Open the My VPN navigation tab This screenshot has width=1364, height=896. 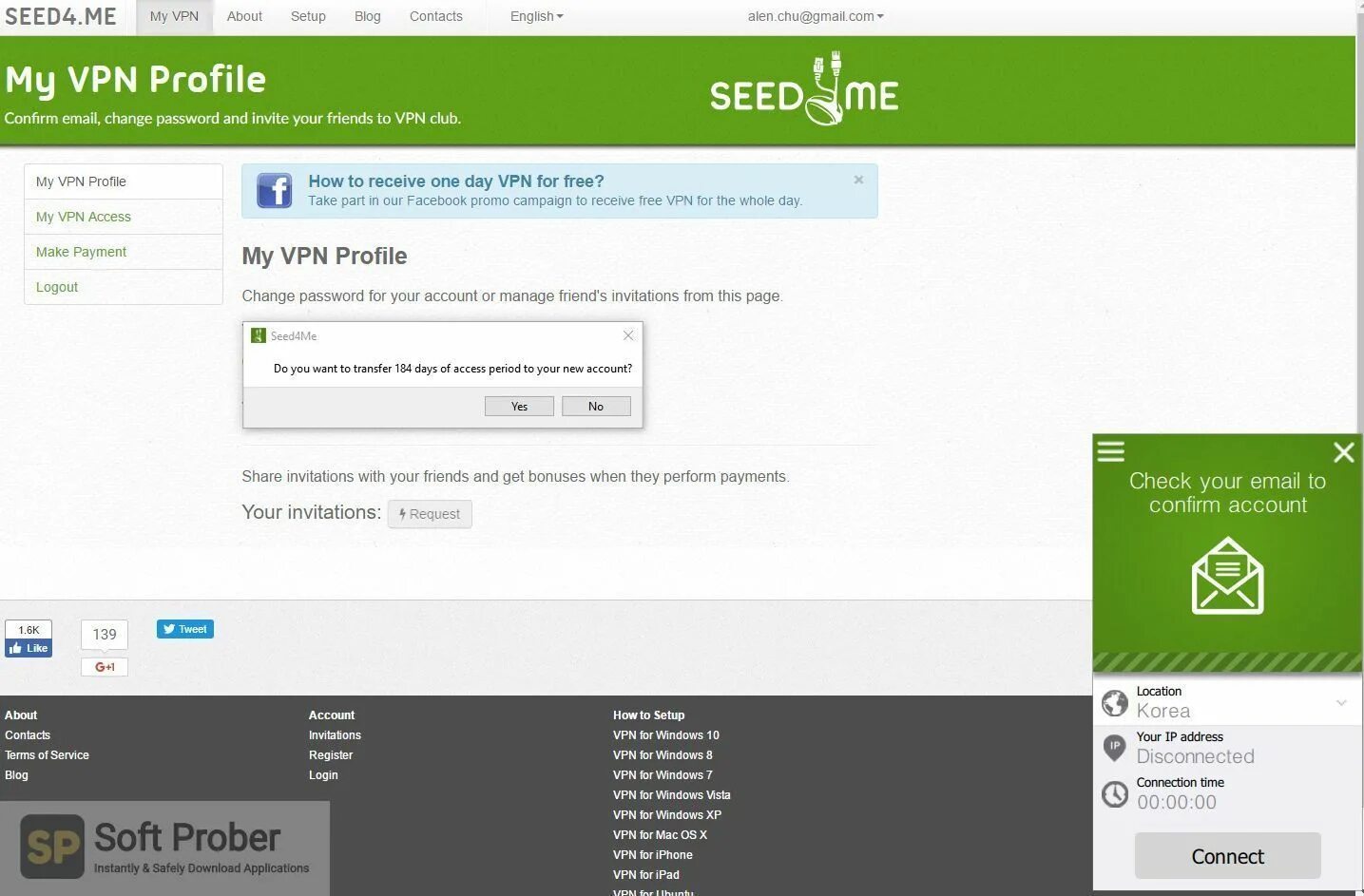174,16
